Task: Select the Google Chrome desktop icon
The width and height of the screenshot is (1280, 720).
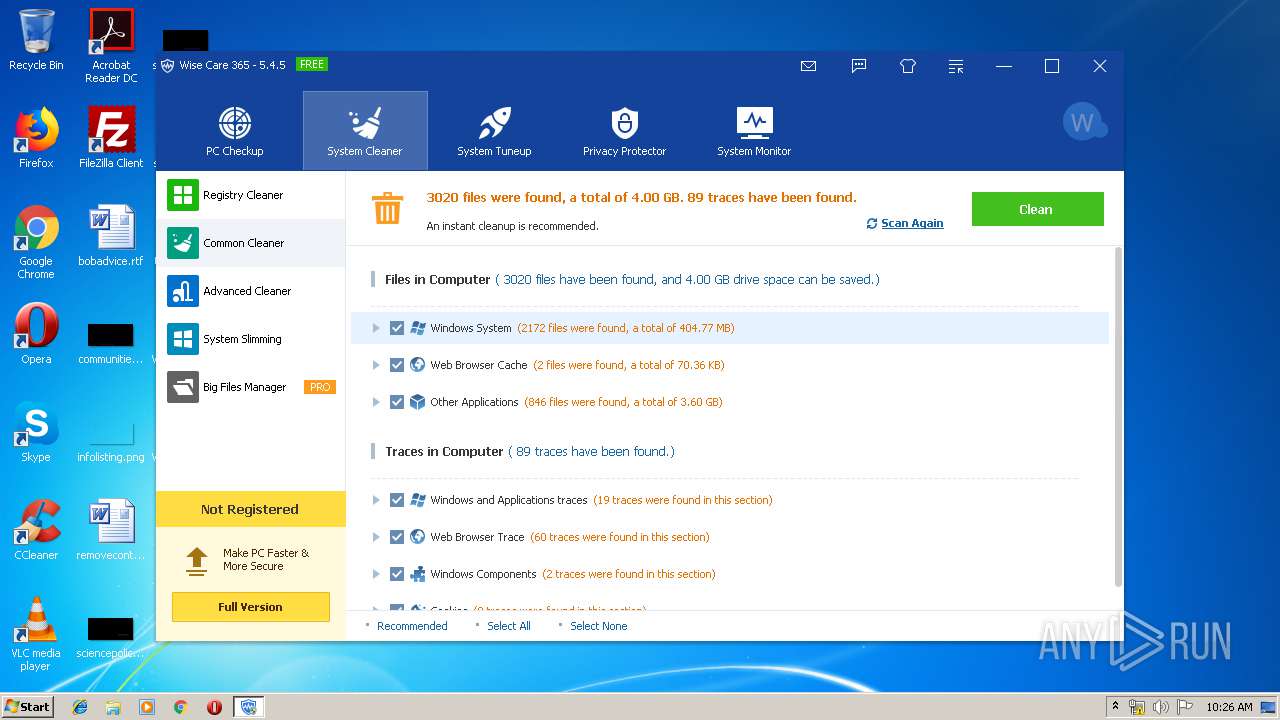Action: [36, 242]
